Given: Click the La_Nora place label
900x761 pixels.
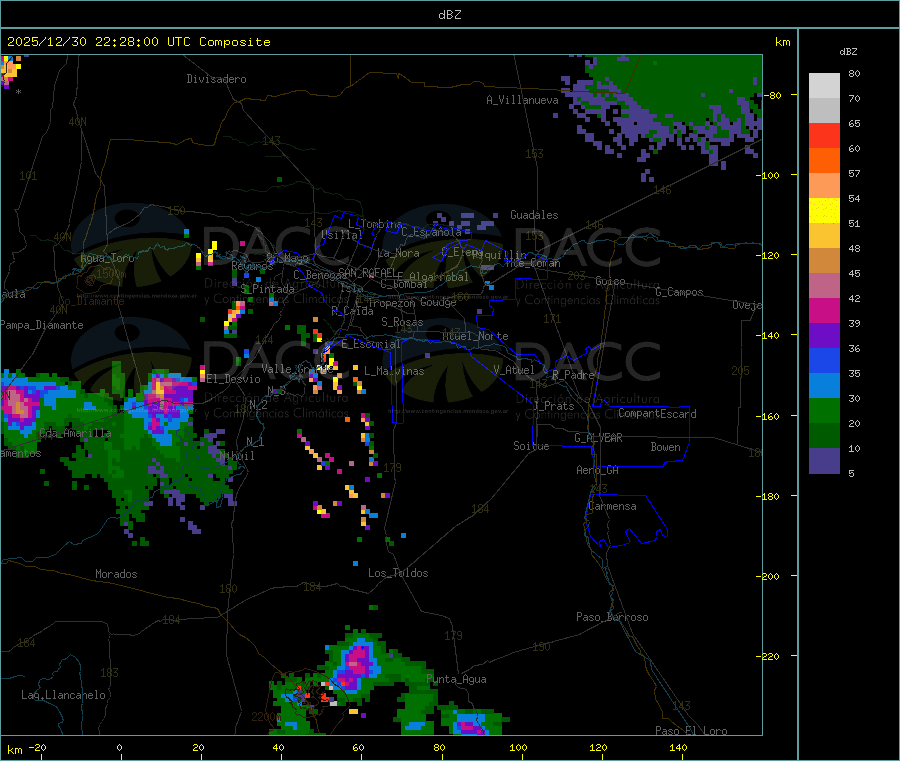Looking at the screenshot, I should [398, 253].
